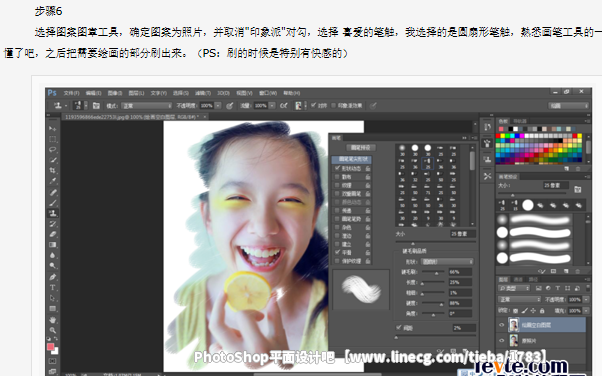Viewport: 602px width, 376px height.
Task: Click the brush 大小 size field showing 25 像素
Action: (462, 234)
